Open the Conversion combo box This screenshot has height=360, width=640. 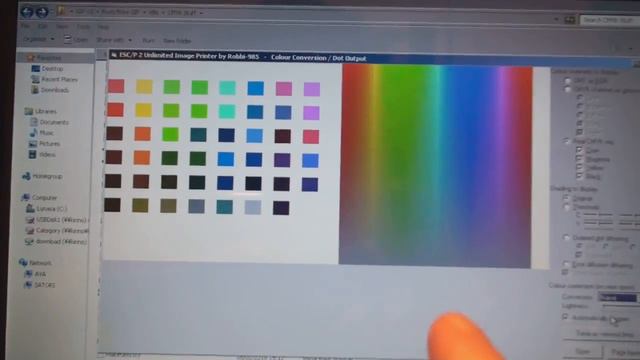click(619, 297)
